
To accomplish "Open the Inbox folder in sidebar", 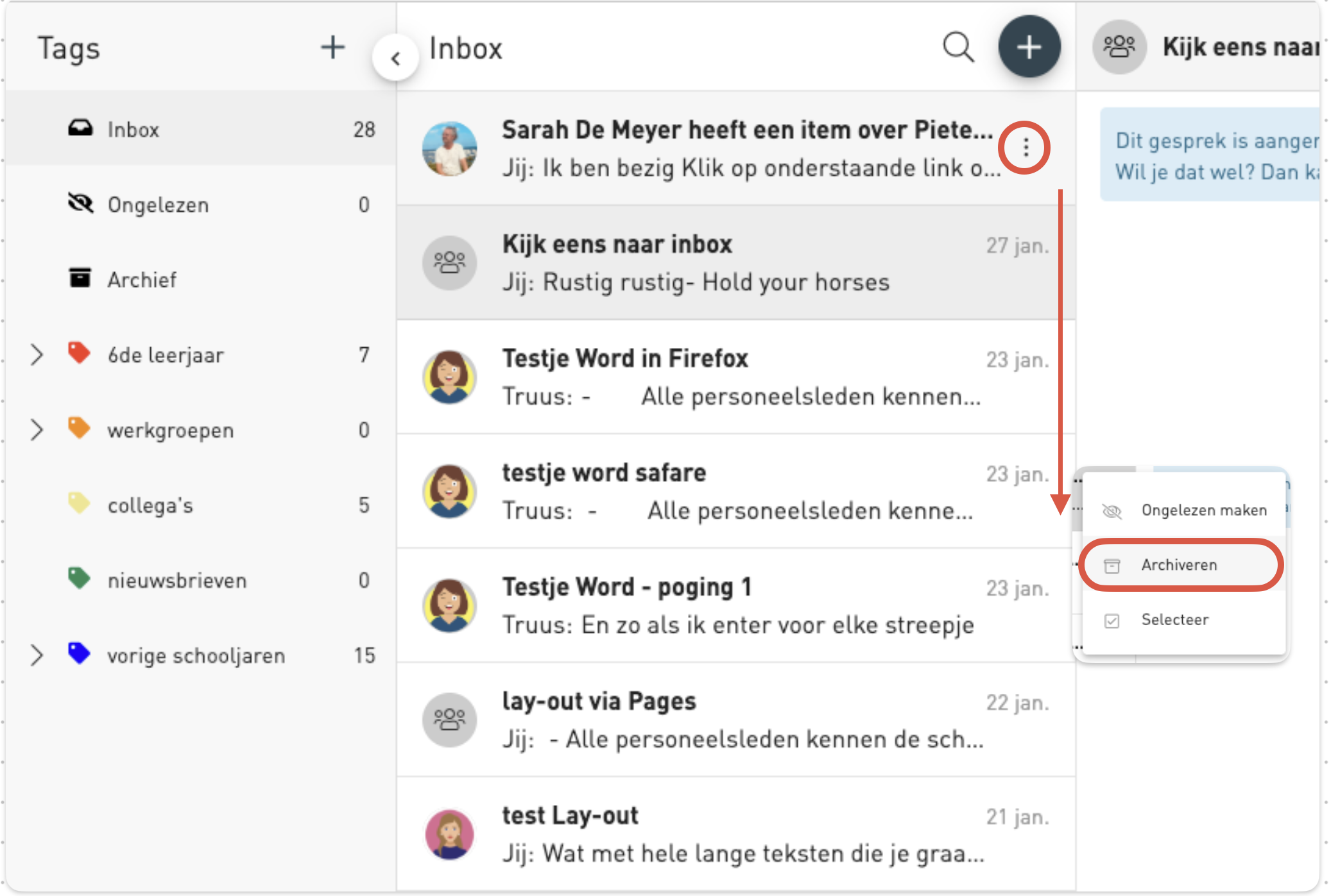I will coord(133,130).
